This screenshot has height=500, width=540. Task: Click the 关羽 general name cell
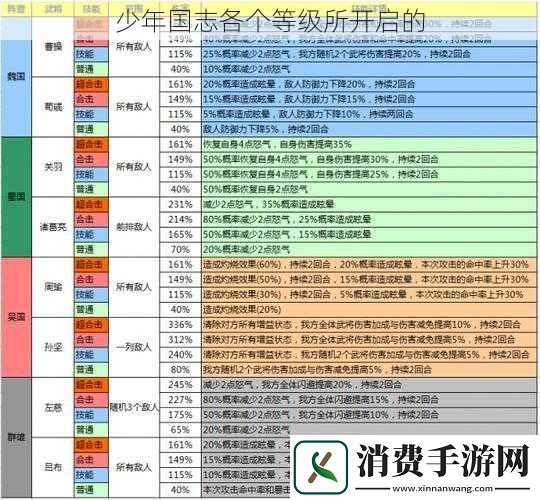(53, 167)
